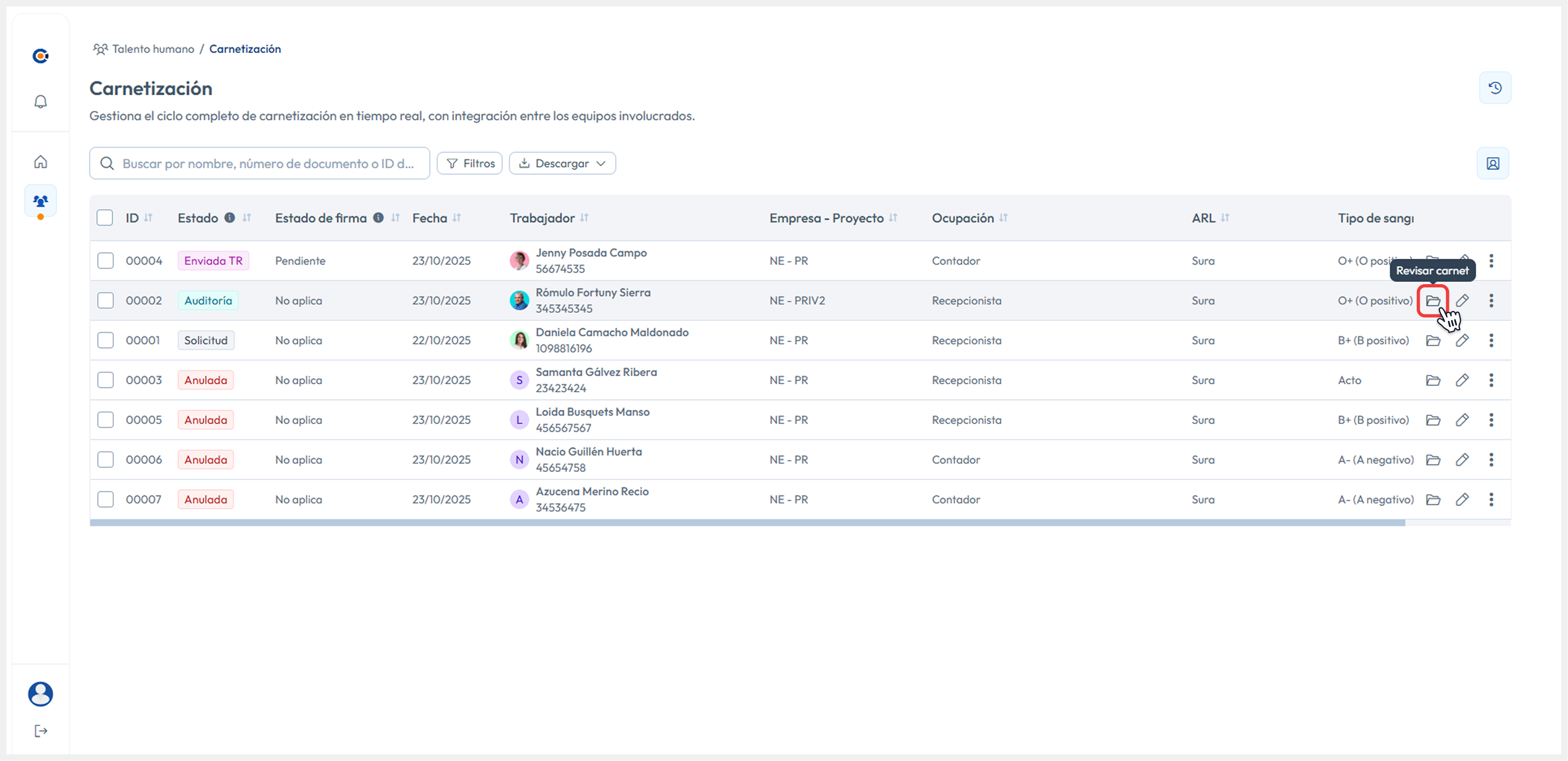The height and width of the screenshot is (761, 1568).
Task: Select checkbox for row 00007
Action: pyautogui.click(x=106, y=500)
